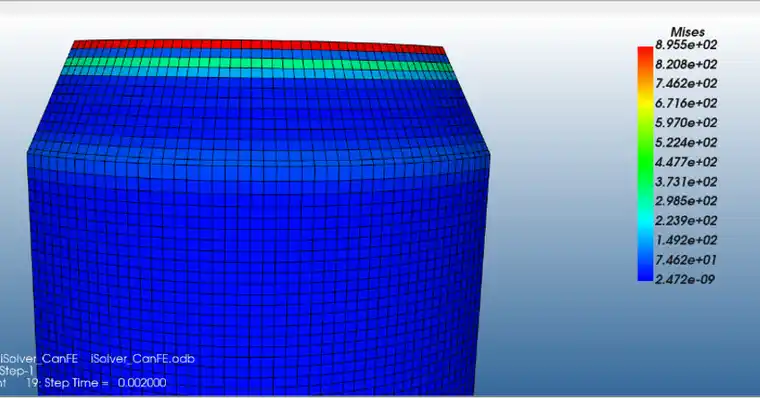Click the legend value 7.462e+01

pyautogui.click(x=686, y=260)
